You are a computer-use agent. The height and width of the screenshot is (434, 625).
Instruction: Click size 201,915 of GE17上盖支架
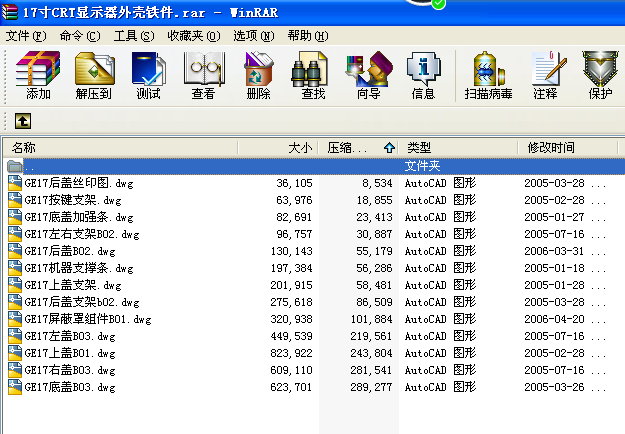[x=291, y=285]
